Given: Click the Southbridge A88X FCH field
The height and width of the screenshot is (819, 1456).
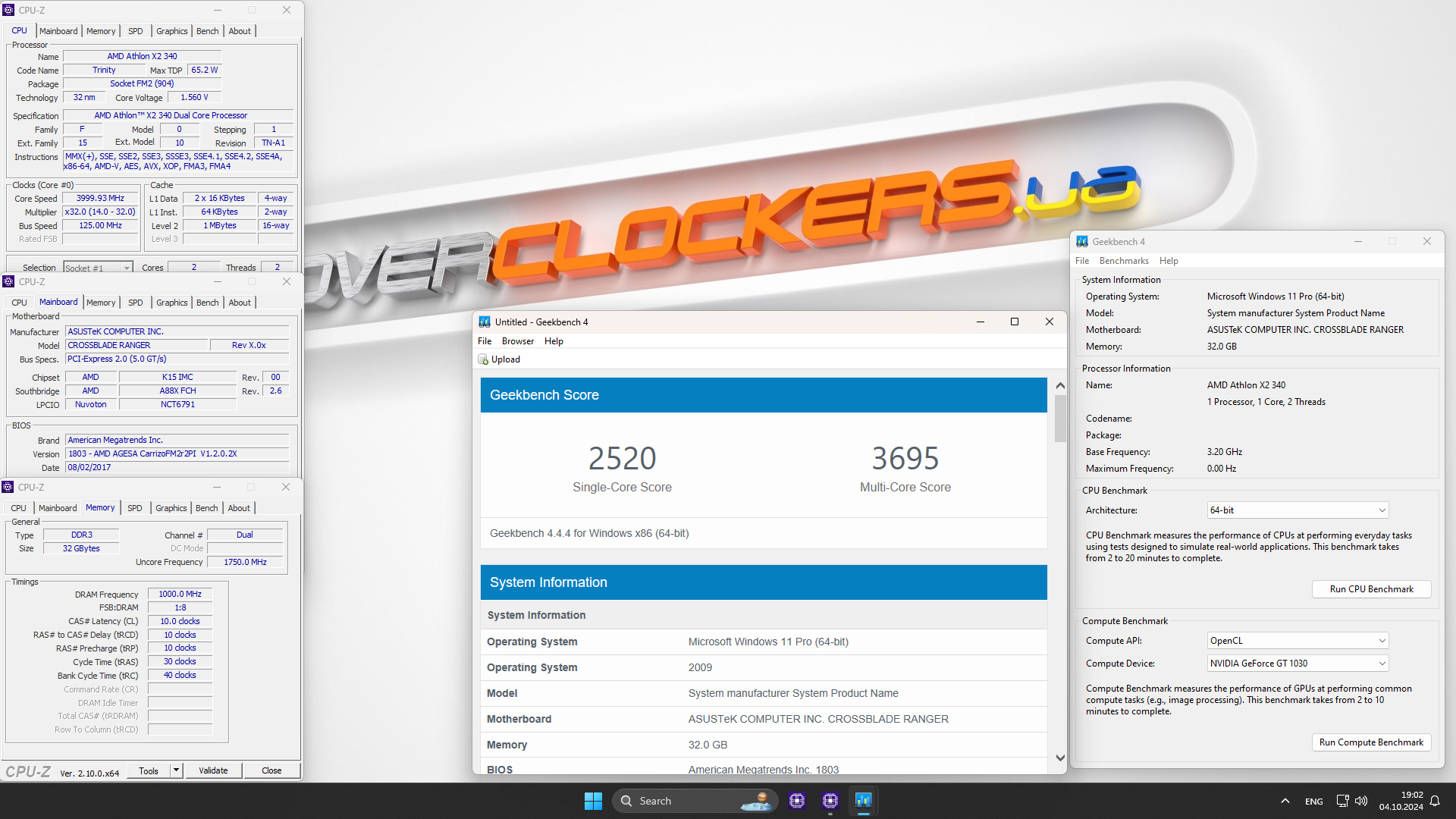Looking at the screenshot, I should (177, 391).
